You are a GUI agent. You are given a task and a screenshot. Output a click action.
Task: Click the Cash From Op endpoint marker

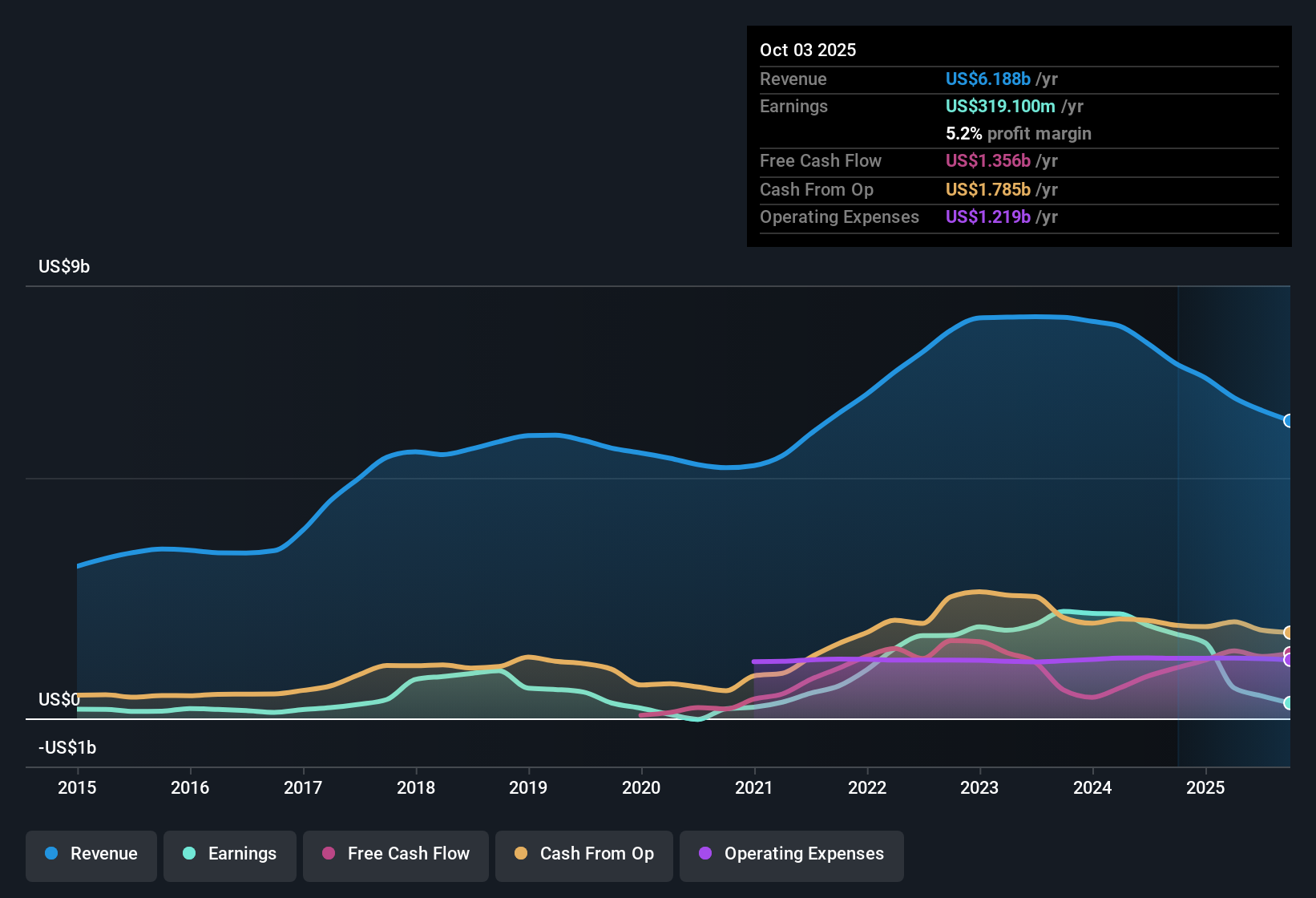1289,633
